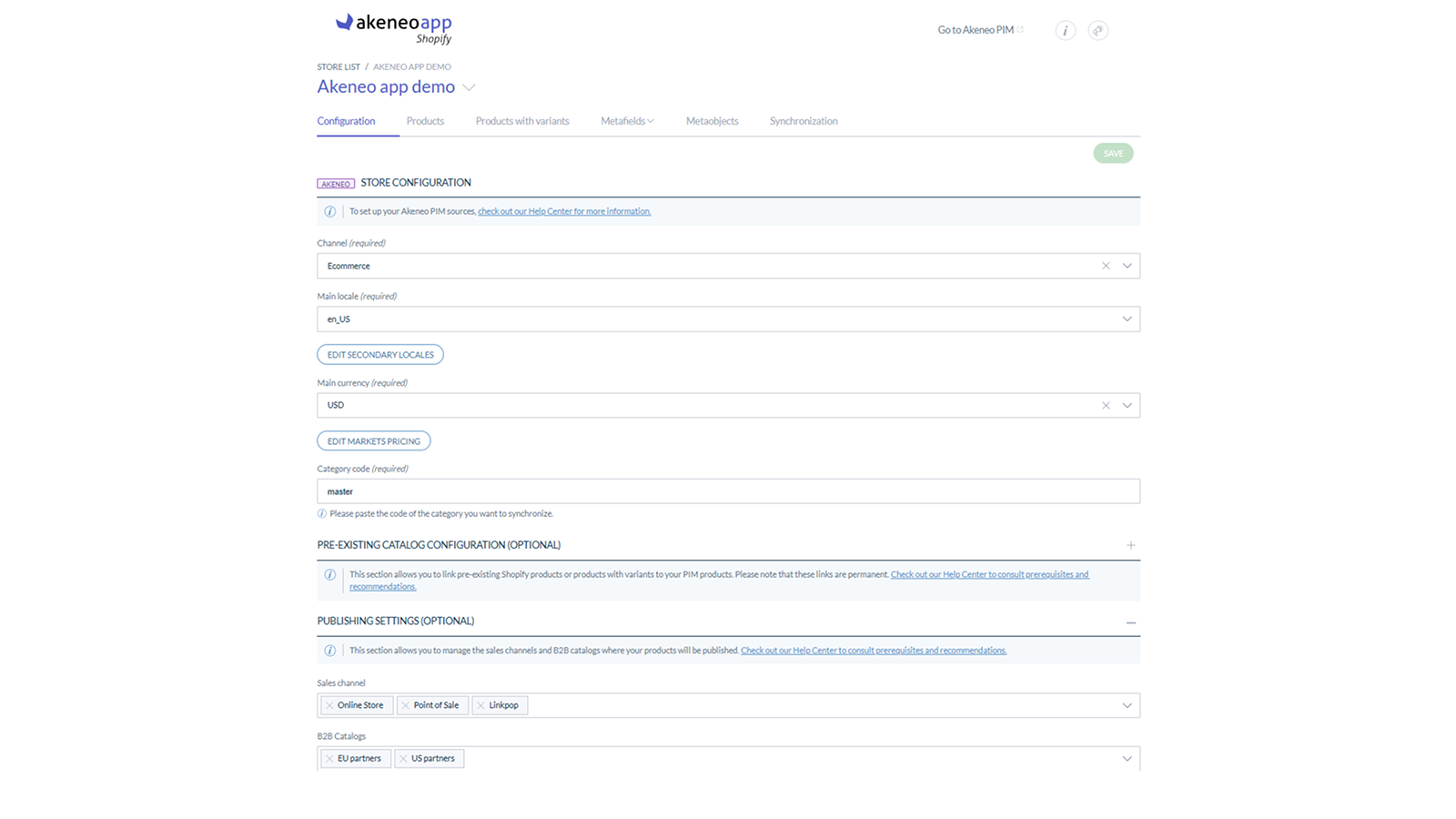Click the info icon in the Store Configuration notice
Image resolution: width=1456 pixels, height=819 pixels.
coord(330,211)
